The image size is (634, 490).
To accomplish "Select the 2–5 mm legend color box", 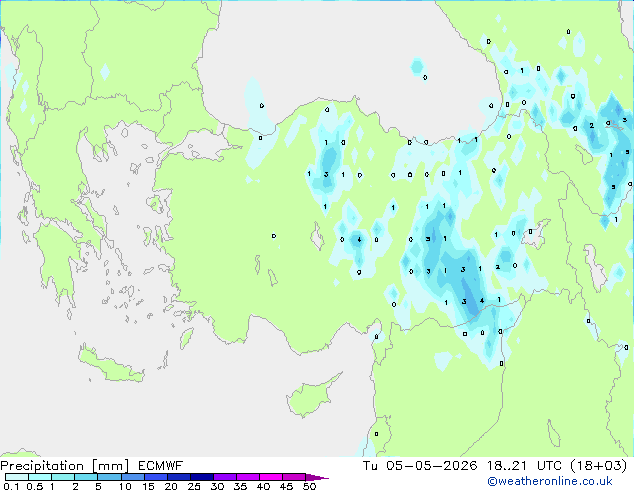I will click(x=86, y=477).
